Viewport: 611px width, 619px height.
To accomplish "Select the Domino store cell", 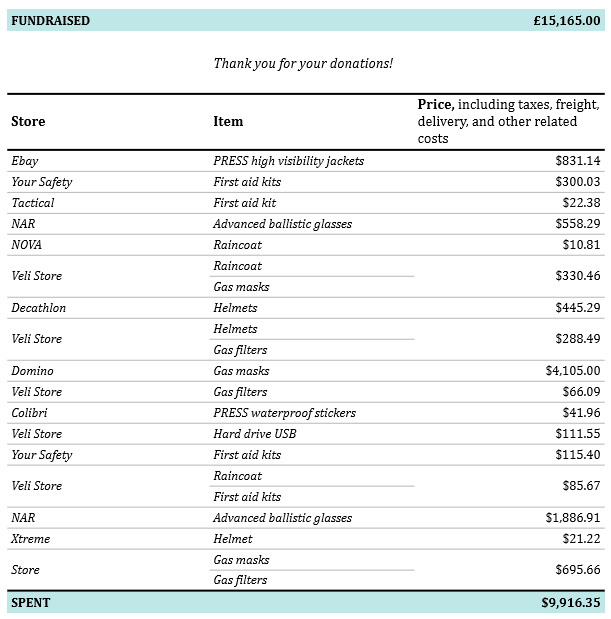I will coord(33,371).
